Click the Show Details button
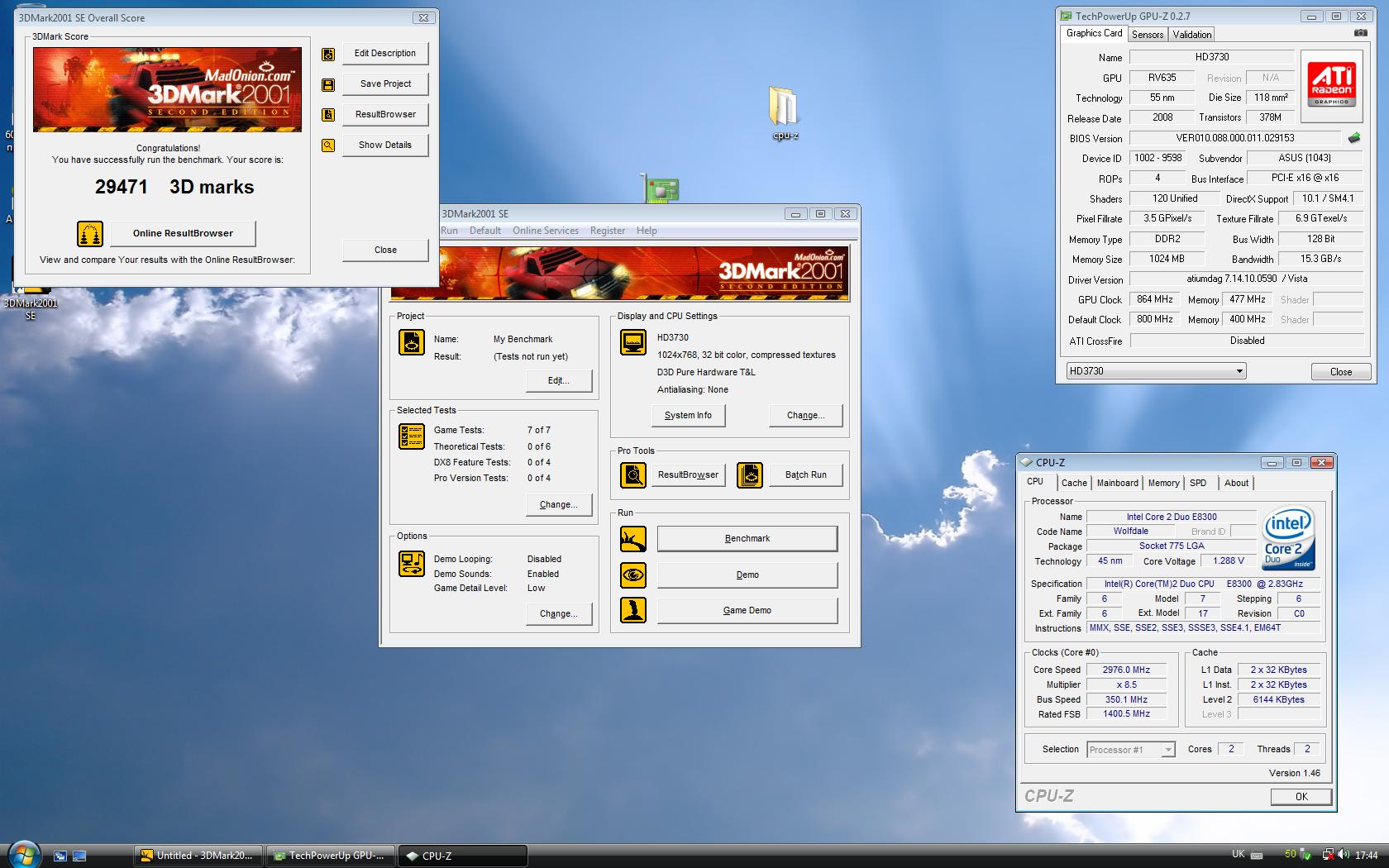 385,145
